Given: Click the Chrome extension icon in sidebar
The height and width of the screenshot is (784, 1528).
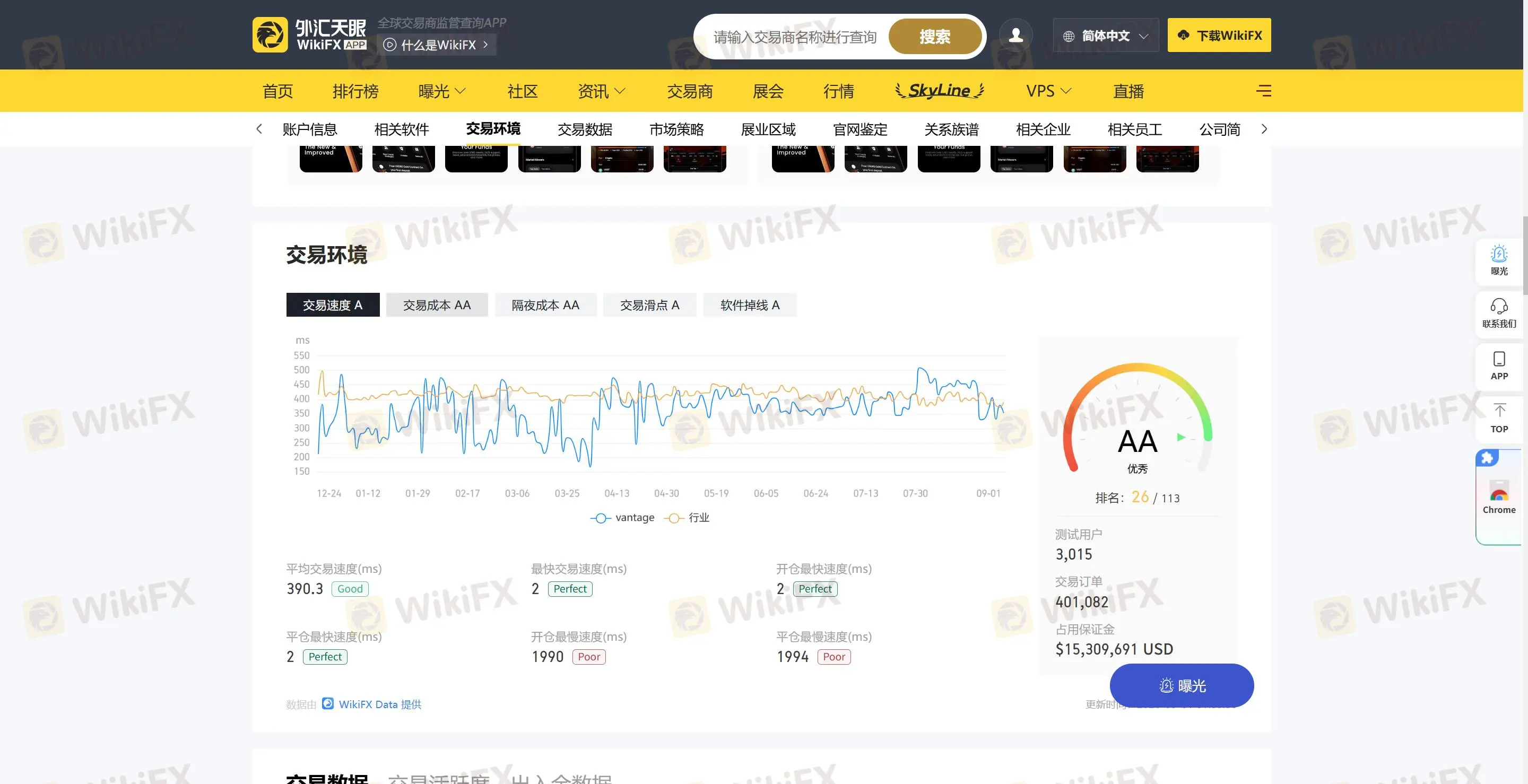Looking at the screenshot, I should pos(1499,492).
